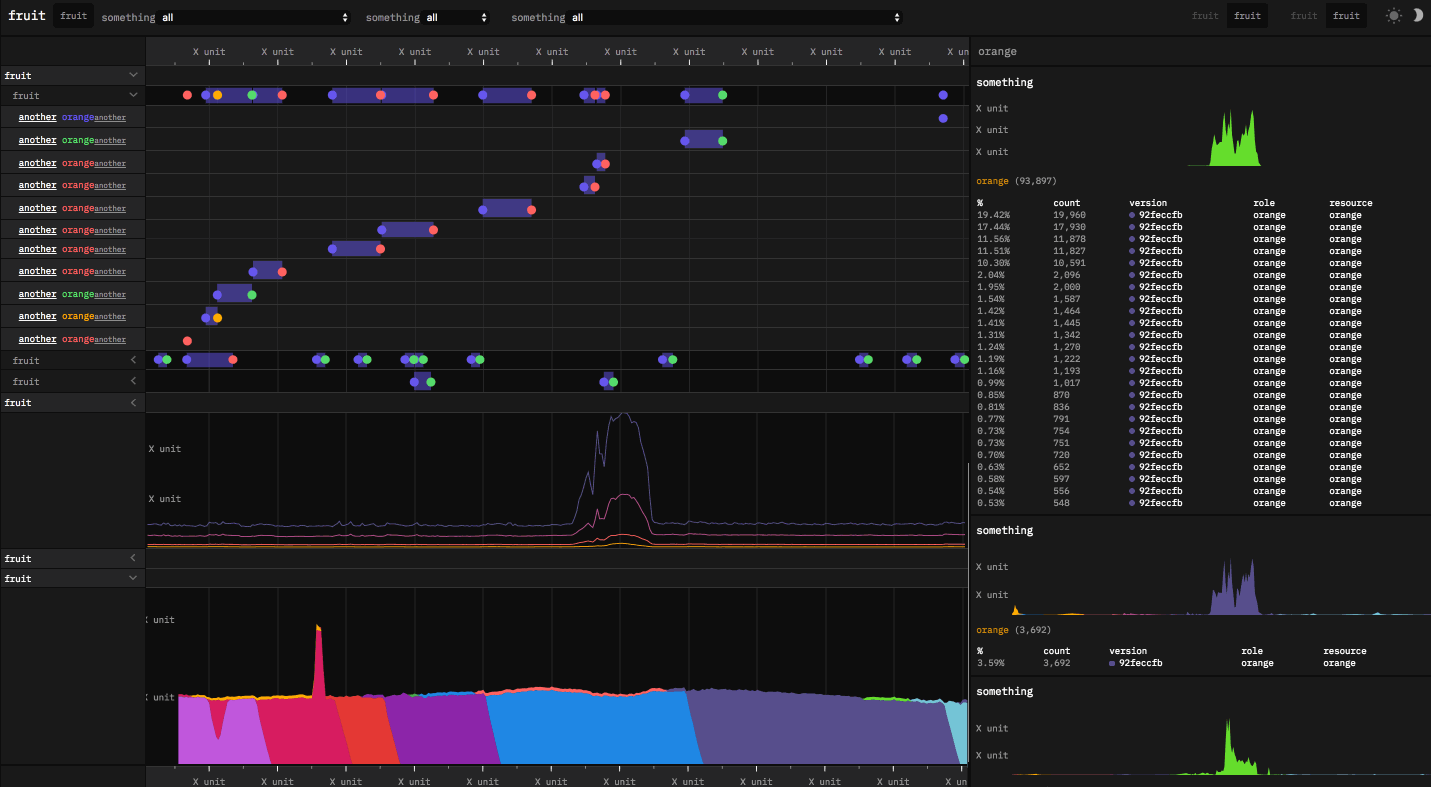
Task: Click the purple dot at far right of top timeline row
Action: coord(943,95)
